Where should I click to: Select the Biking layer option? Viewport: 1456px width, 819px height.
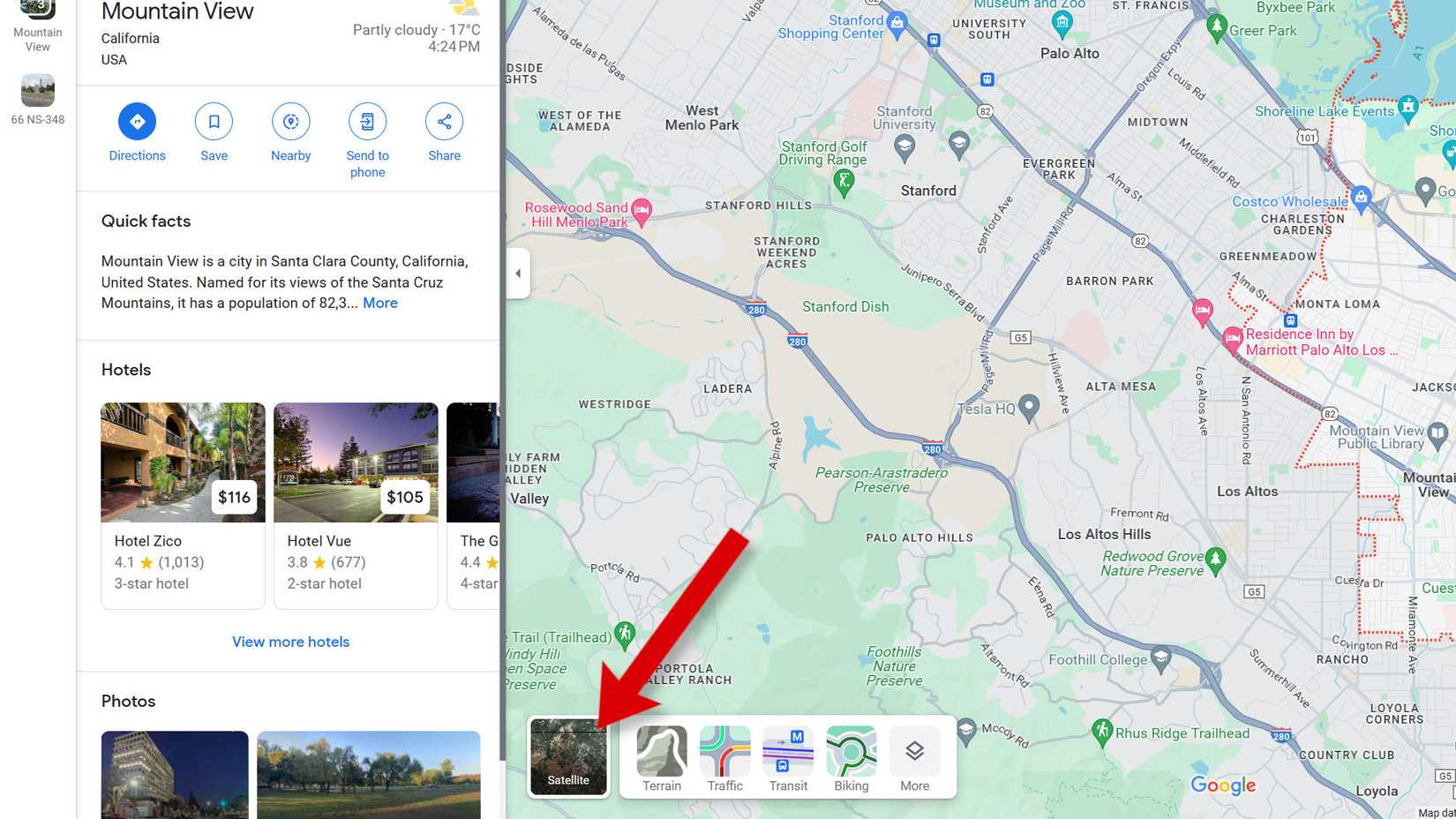pyautogui.click(x=852, y=759)
